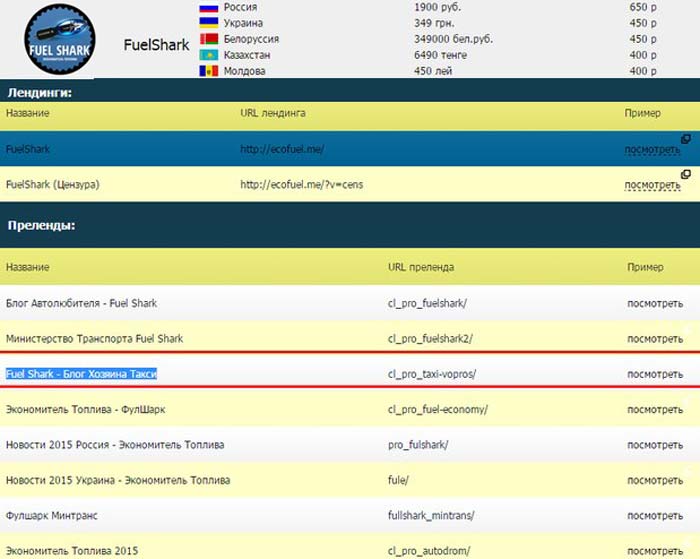The image size is (700, 559).
Task: Click copy icon in FuelShark (Цензура) row
Action: pyautogui.click(x=686, y=174)
